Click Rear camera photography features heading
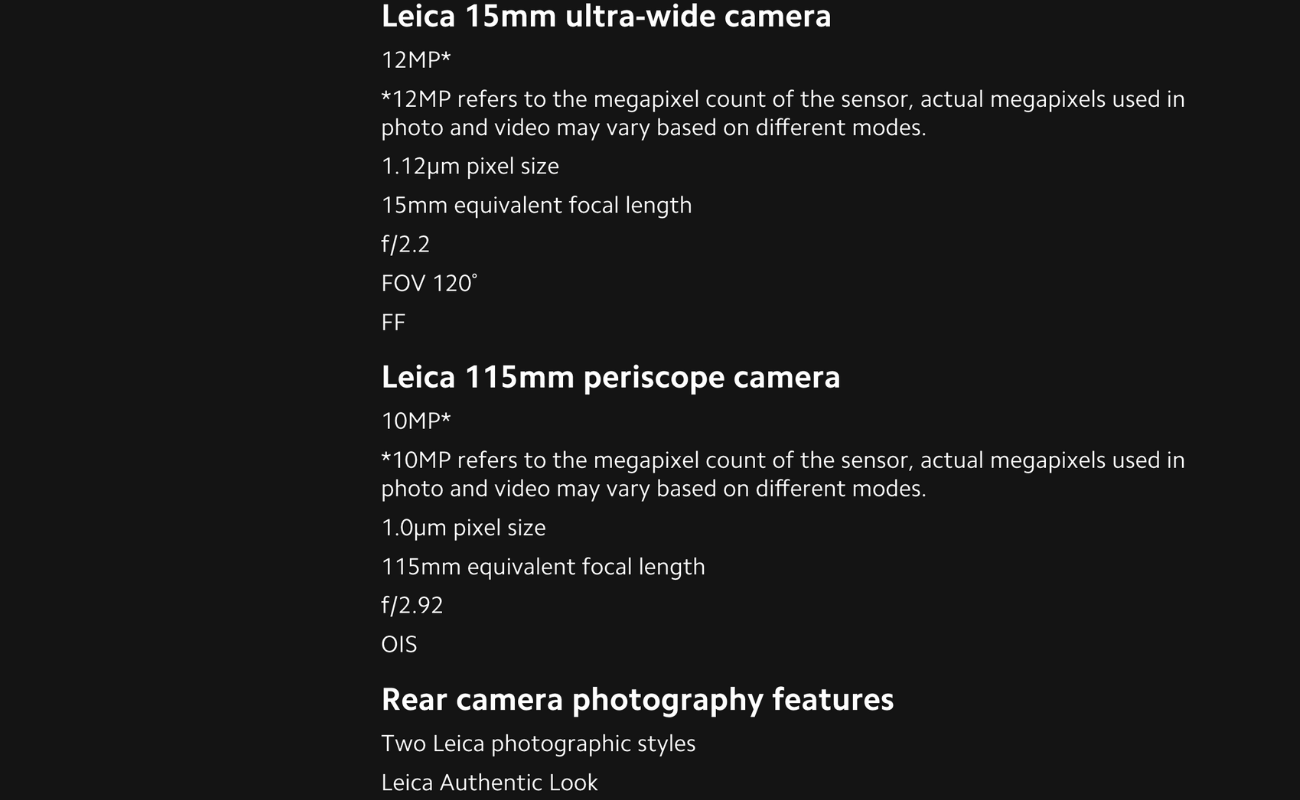 click(x=637, y=699)
